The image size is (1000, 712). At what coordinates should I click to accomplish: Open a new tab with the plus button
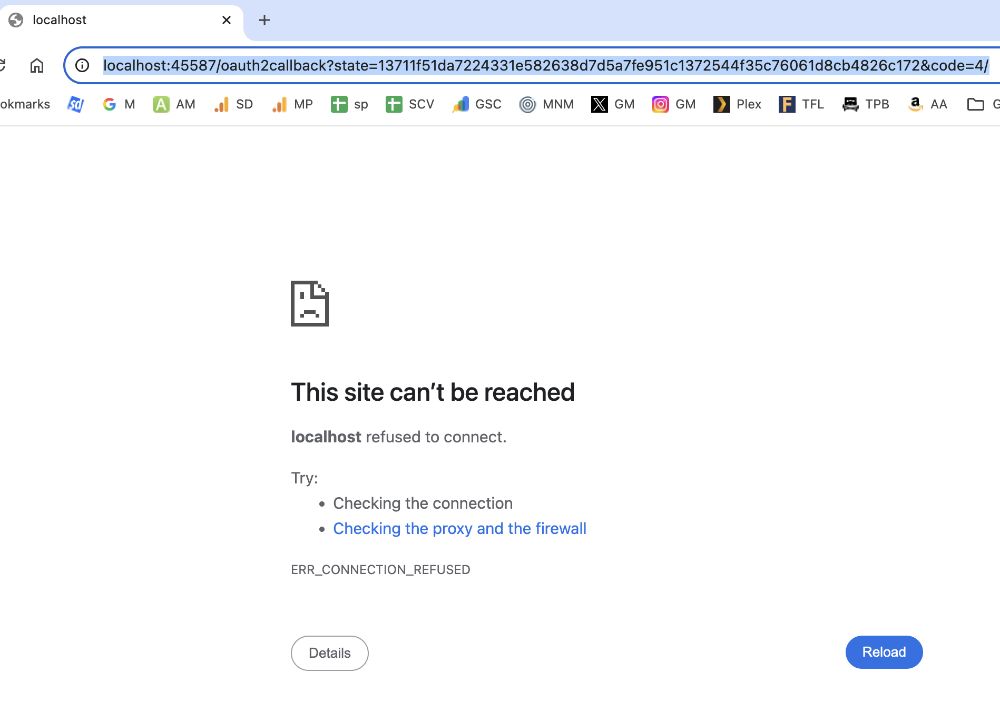(262, 19)
